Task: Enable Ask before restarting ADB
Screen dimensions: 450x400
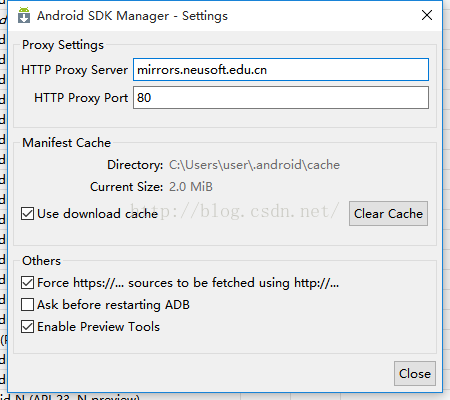Action: tap(27, 305)
